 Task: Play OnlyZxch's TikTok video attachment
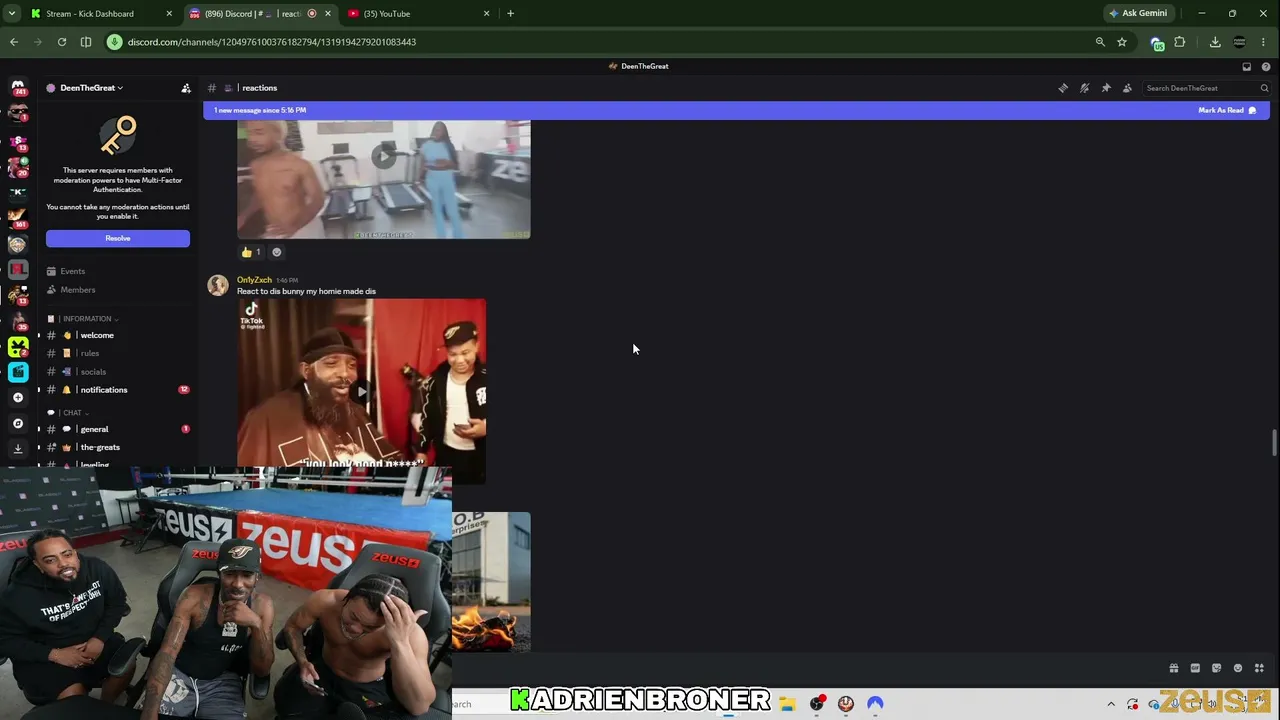[x=362, y=391]
